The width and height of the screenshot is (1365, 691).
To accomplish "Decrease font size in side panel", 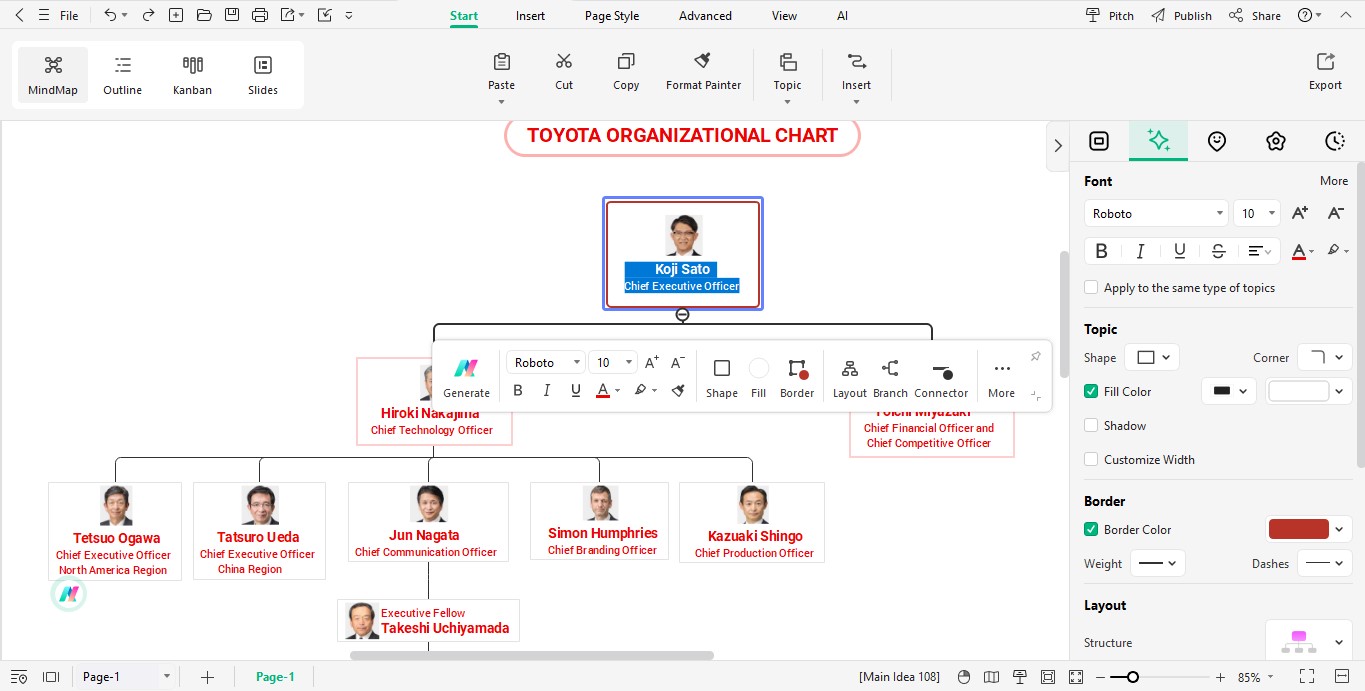I will tap(1335, 213).
